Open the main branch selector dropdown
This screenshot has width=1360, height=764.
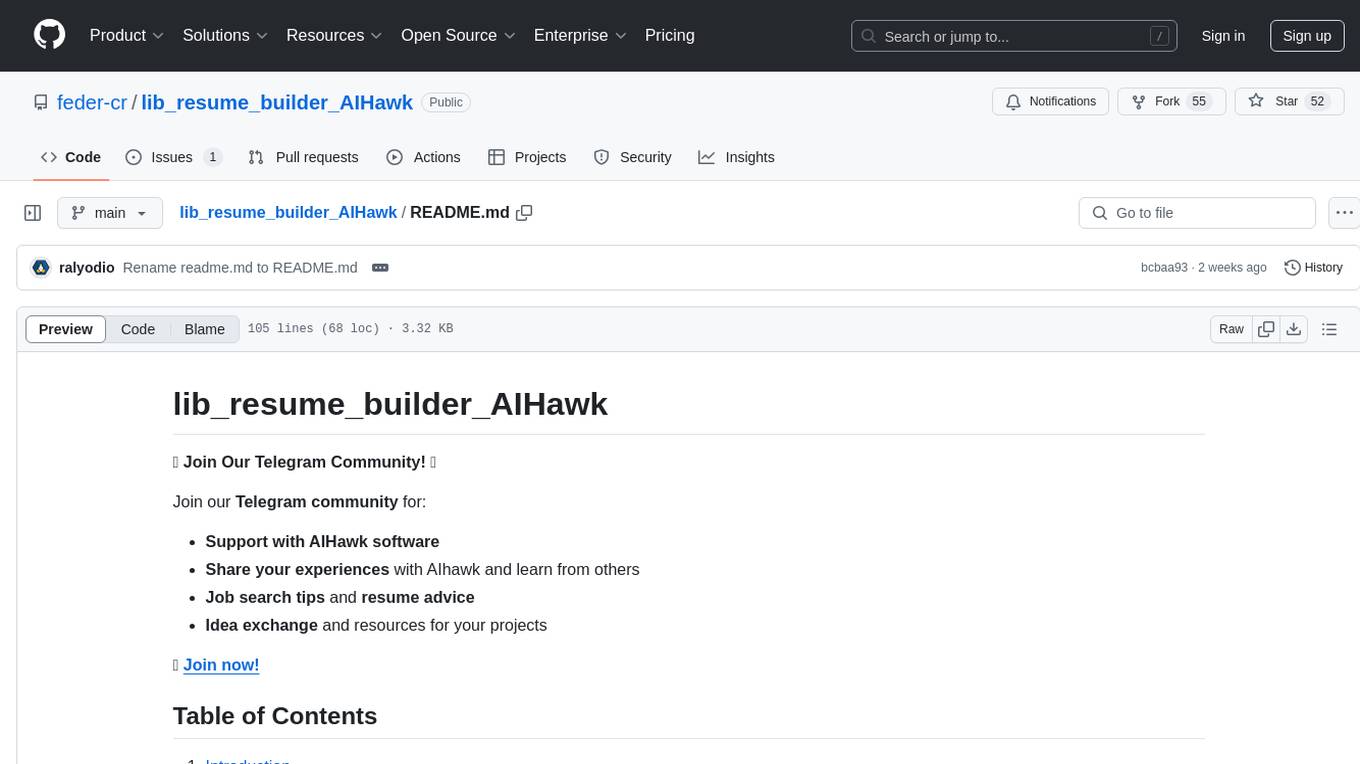click(110, 213)
